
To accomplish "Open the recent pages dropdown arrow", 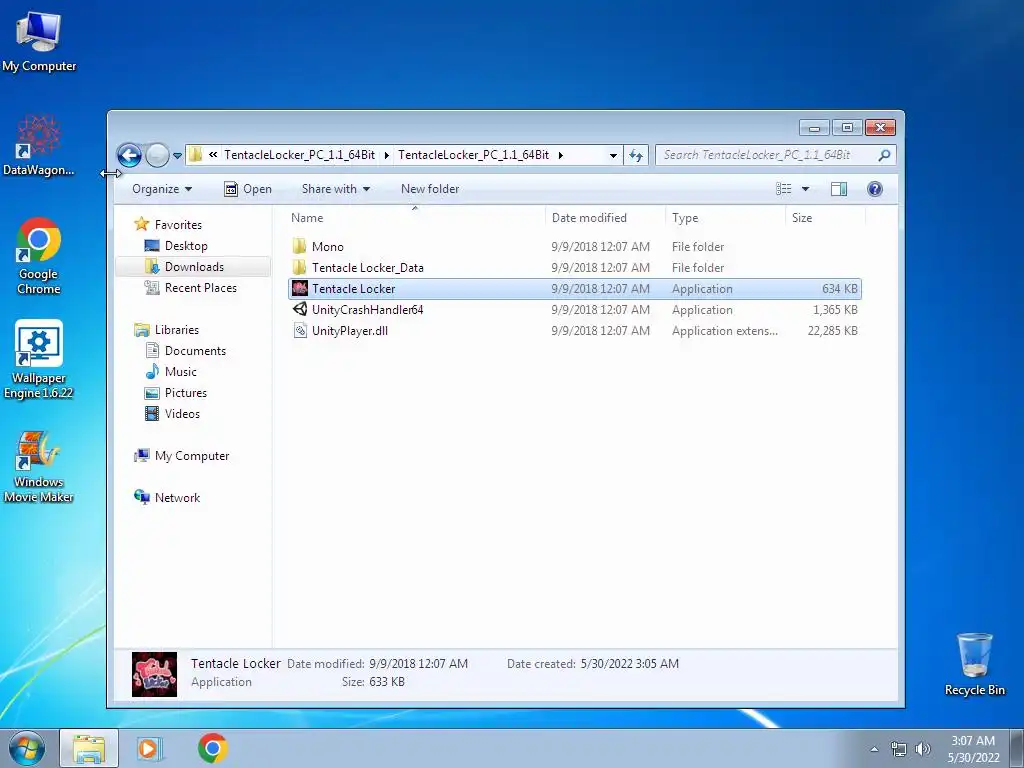I will click(x=177, y=155).
